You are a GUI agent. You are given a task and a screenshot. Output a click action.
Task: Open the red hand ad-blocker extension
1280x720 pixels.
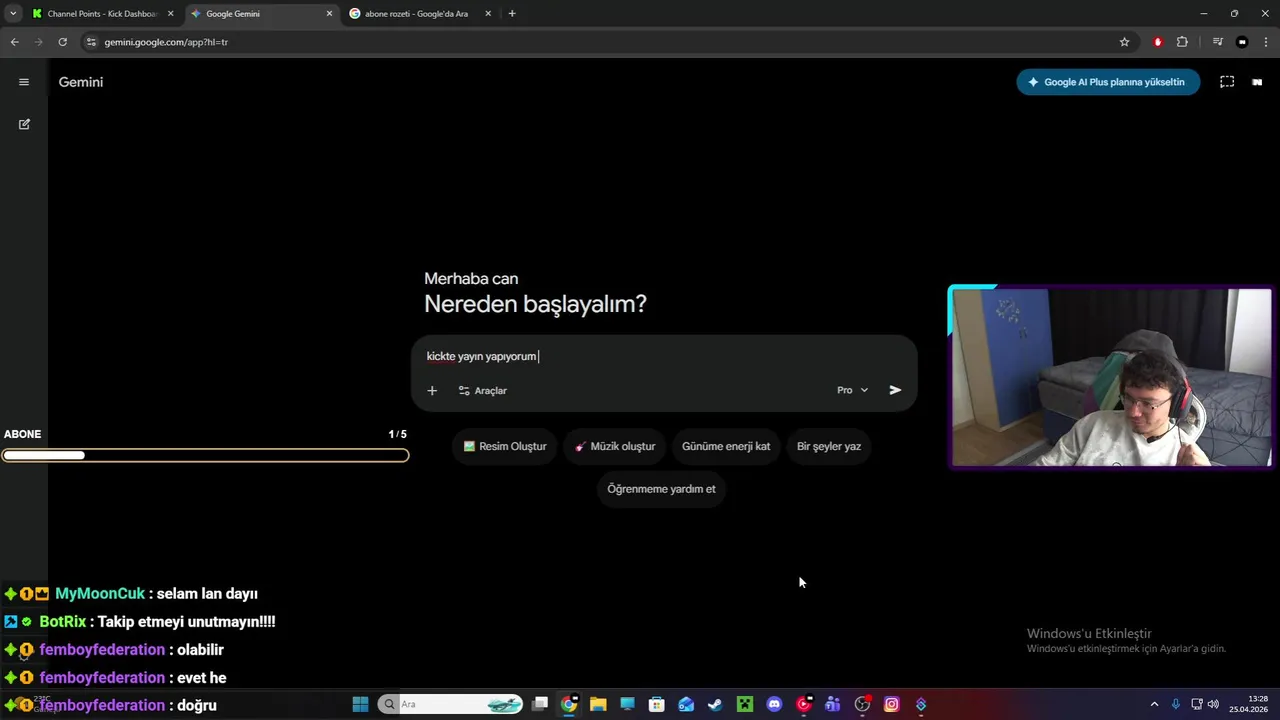pyautogui.click(x=1157, y=42)
